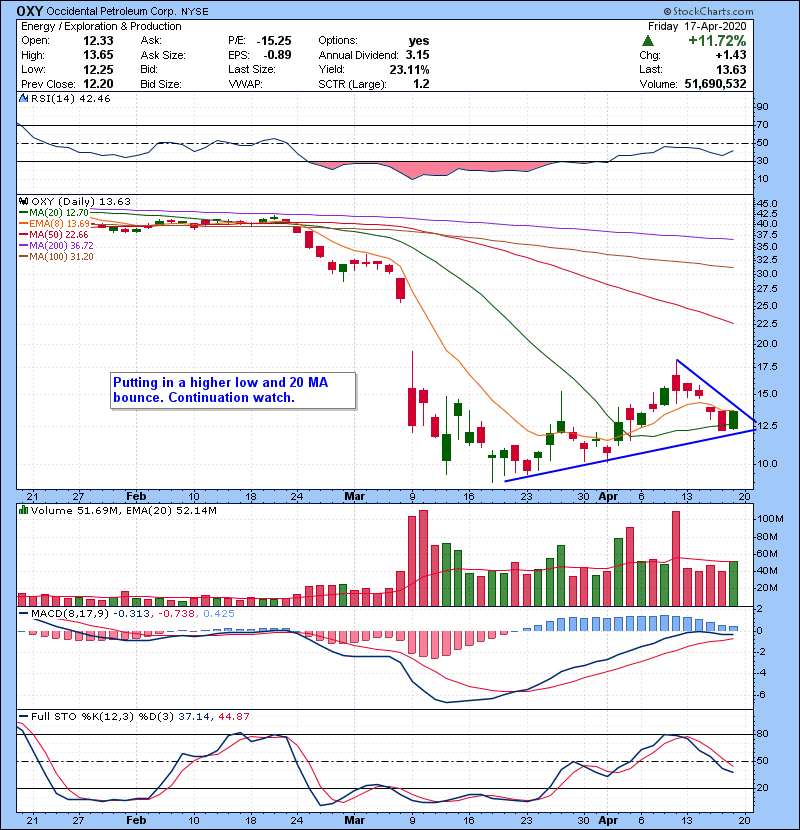This screenshot has width=800, height=830.
Task: Click the MACD histogram value 0.425
Action: coord(219,614)
